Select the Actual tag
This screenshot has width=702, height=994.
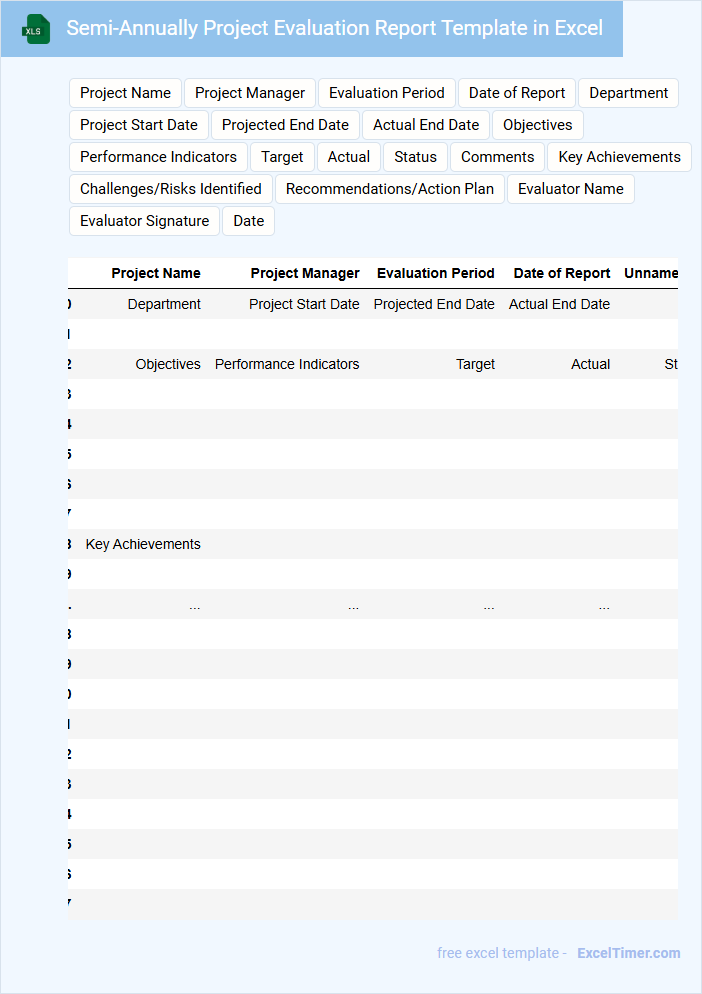(x=349, y=157)
